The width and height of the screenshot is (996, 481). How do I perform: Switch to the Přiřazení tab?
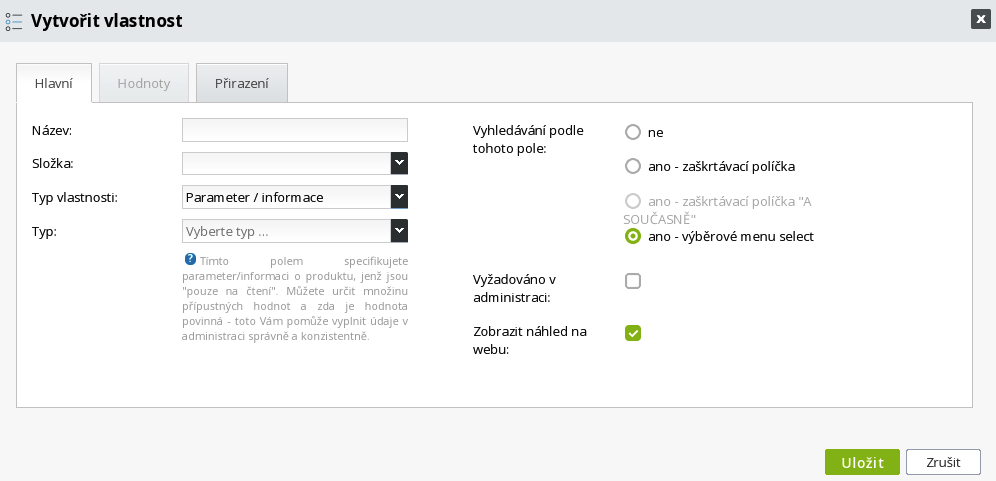[x=242, y=83]
